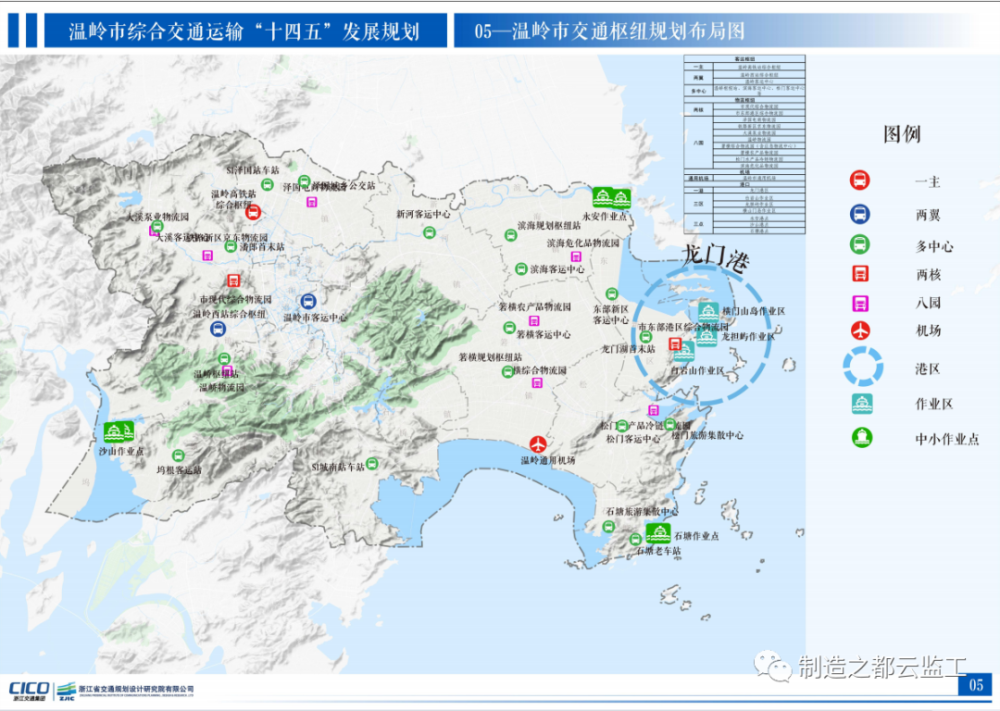Click the teal 作业区 ship icon in the legend
1000x711 pixels.
click(862, 404)
